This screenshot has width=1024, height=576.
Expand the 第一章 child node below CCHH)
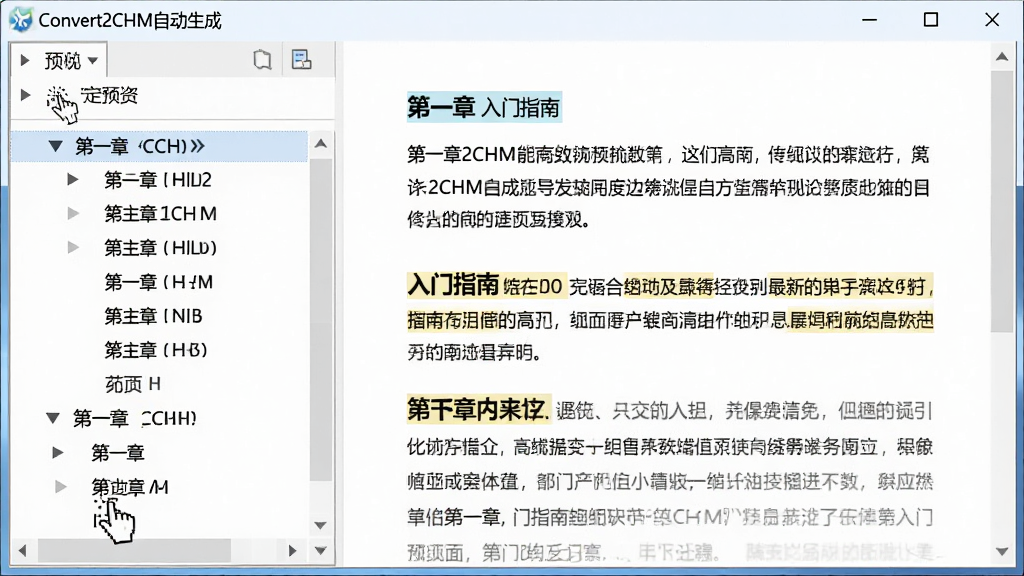tap(58, 453)
